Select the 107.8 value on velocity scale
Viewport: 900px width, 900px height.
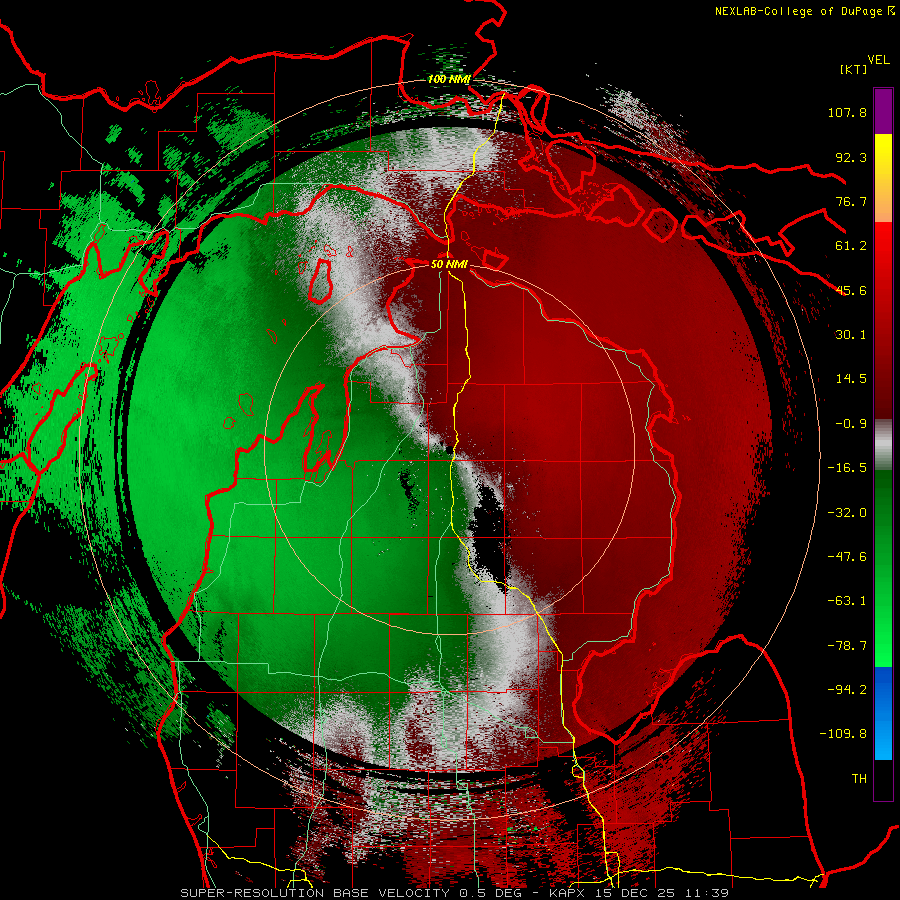point(847,112)
